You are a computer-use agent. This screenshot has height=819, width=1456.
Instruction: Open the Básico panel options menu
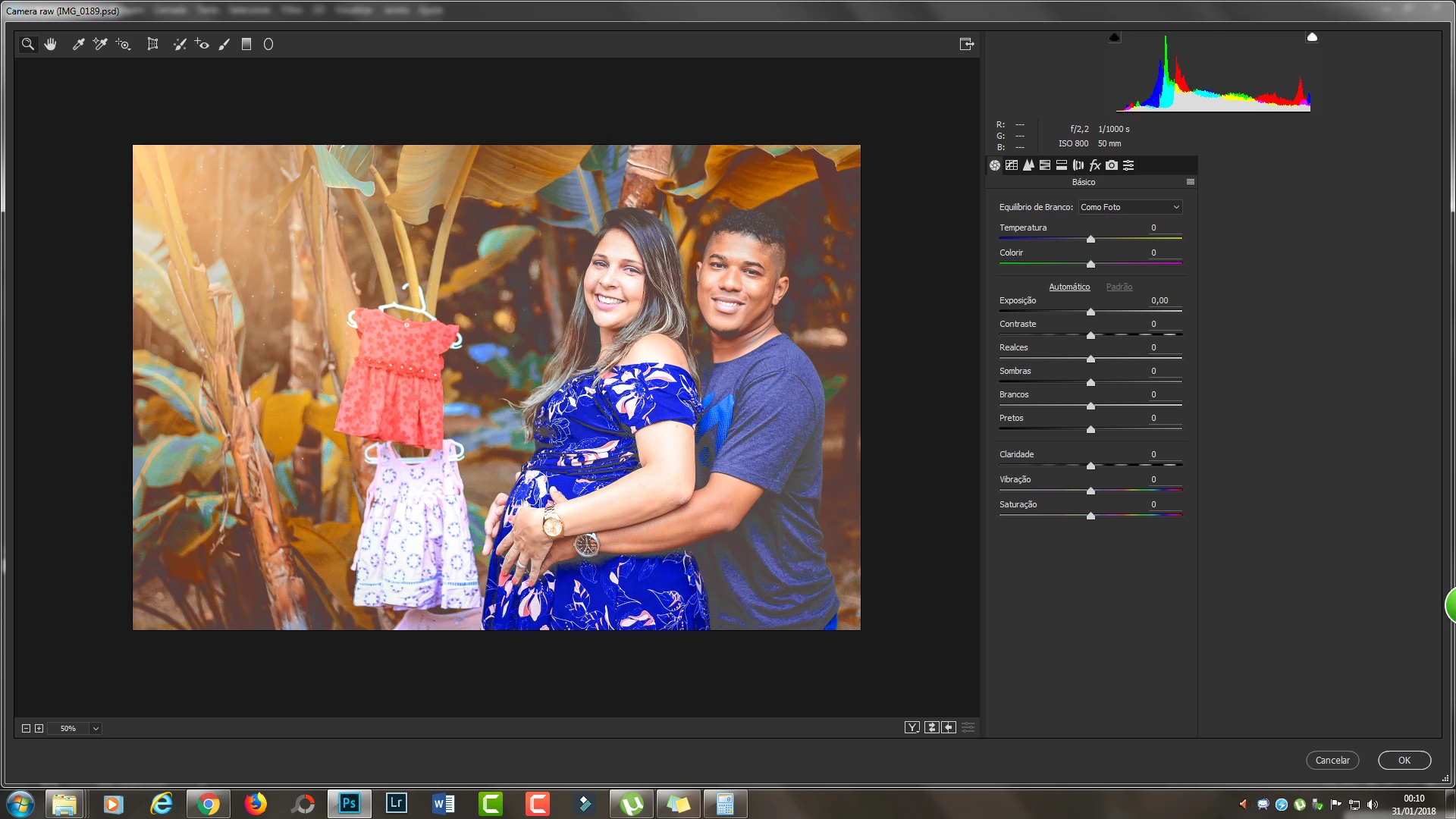[1191, 182]
